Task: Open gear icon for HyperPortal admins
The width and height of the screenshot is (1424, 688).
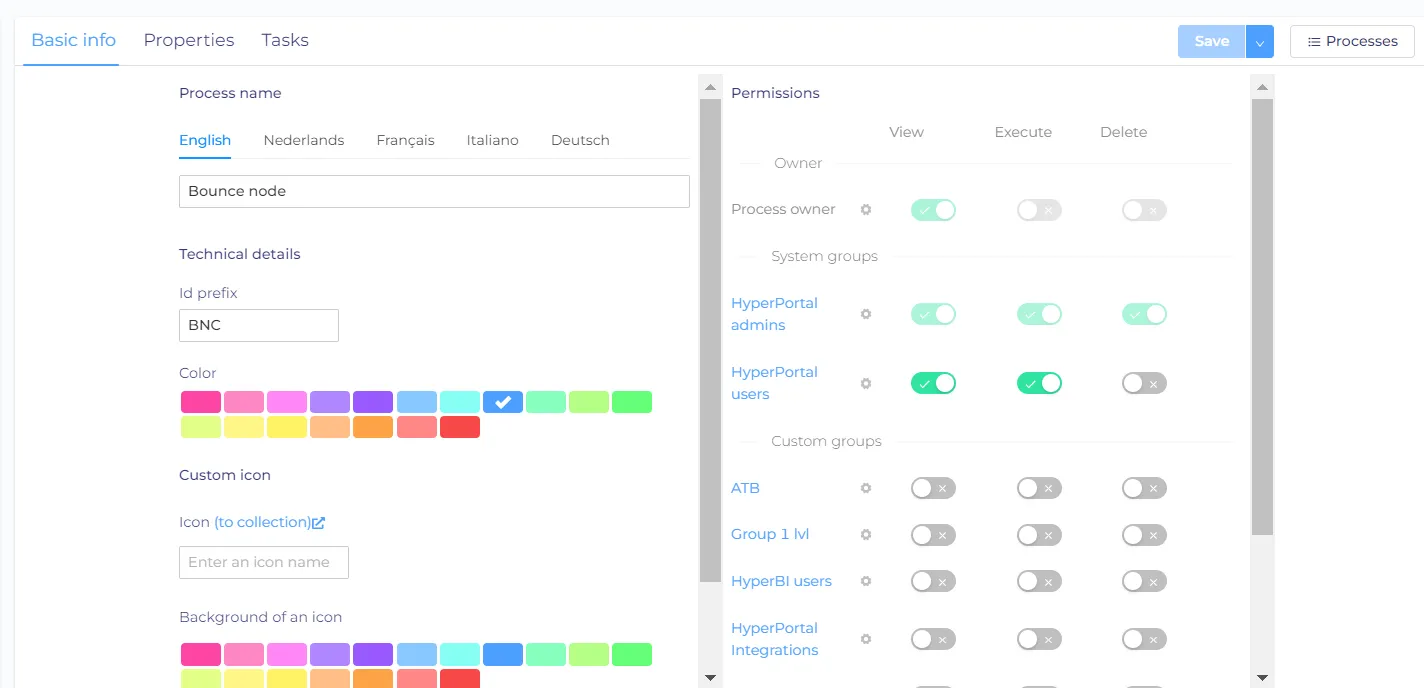Action: pyautogui.click(x=866, y=314)
